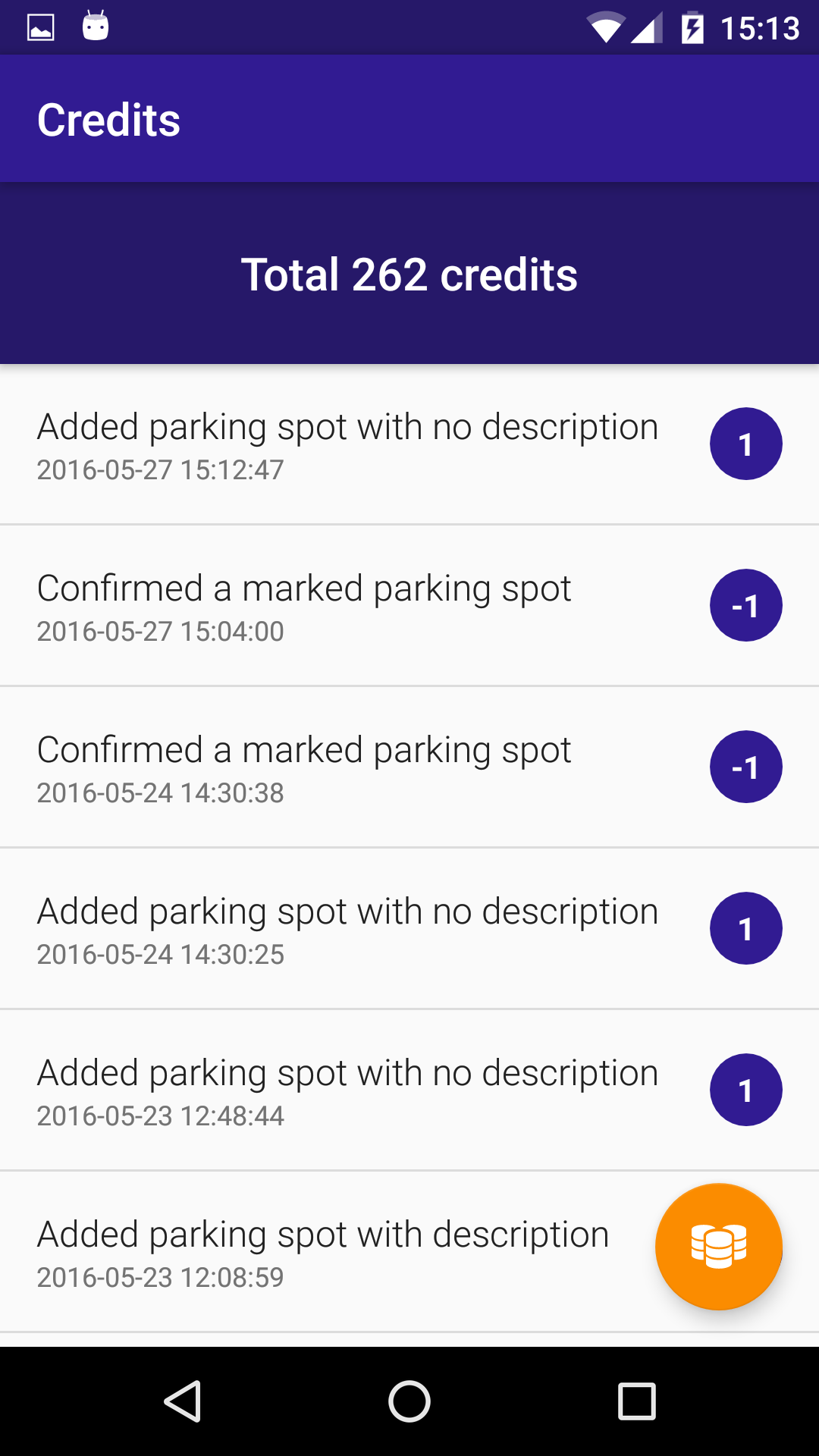Screen dimensions: 819x1456
Task: Tap the credit badge on the 15:12:47 entry
Action: pos(745,444)
